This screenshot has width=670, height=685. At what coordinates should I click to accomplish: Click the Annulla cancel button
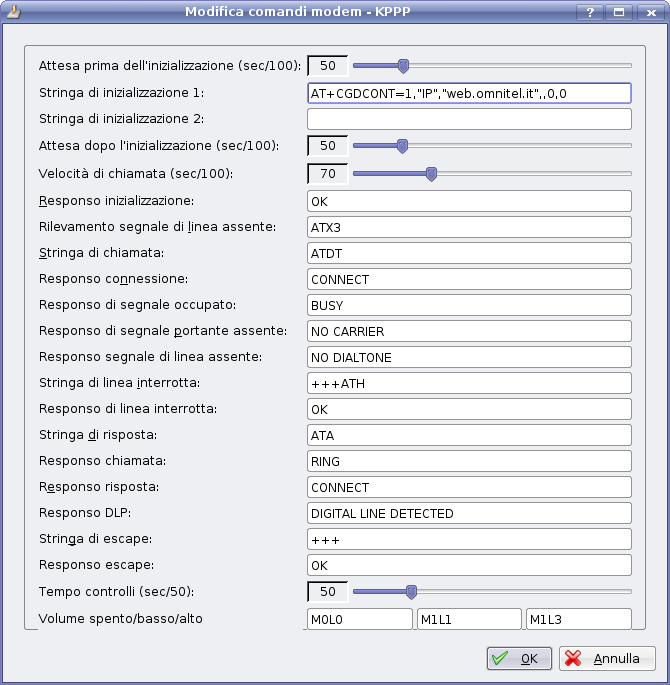(607, 659)
